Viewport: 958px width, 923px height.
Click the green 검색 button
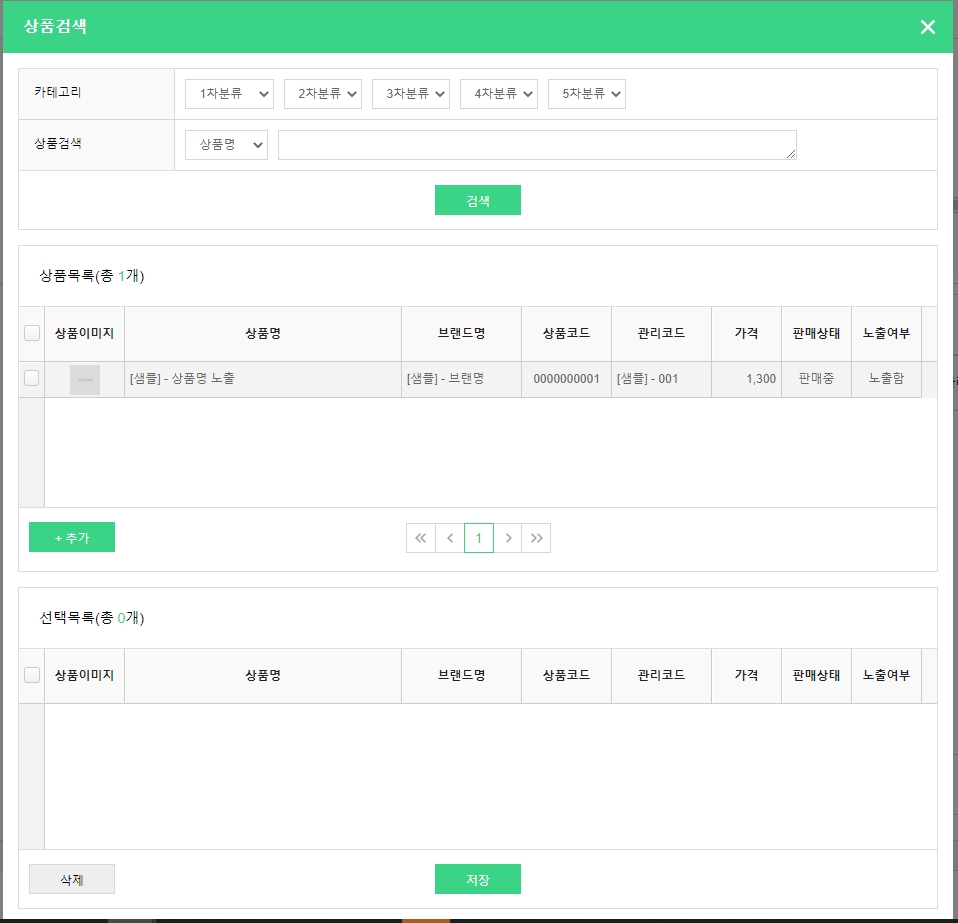(x=477, y=200)
